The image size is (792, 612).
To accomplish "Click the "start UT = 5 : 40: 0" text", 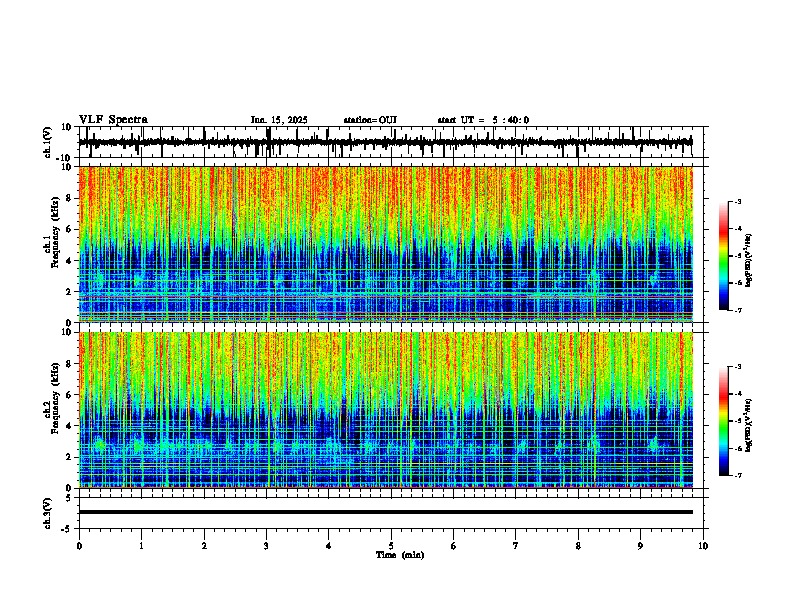I will (483, 120).
